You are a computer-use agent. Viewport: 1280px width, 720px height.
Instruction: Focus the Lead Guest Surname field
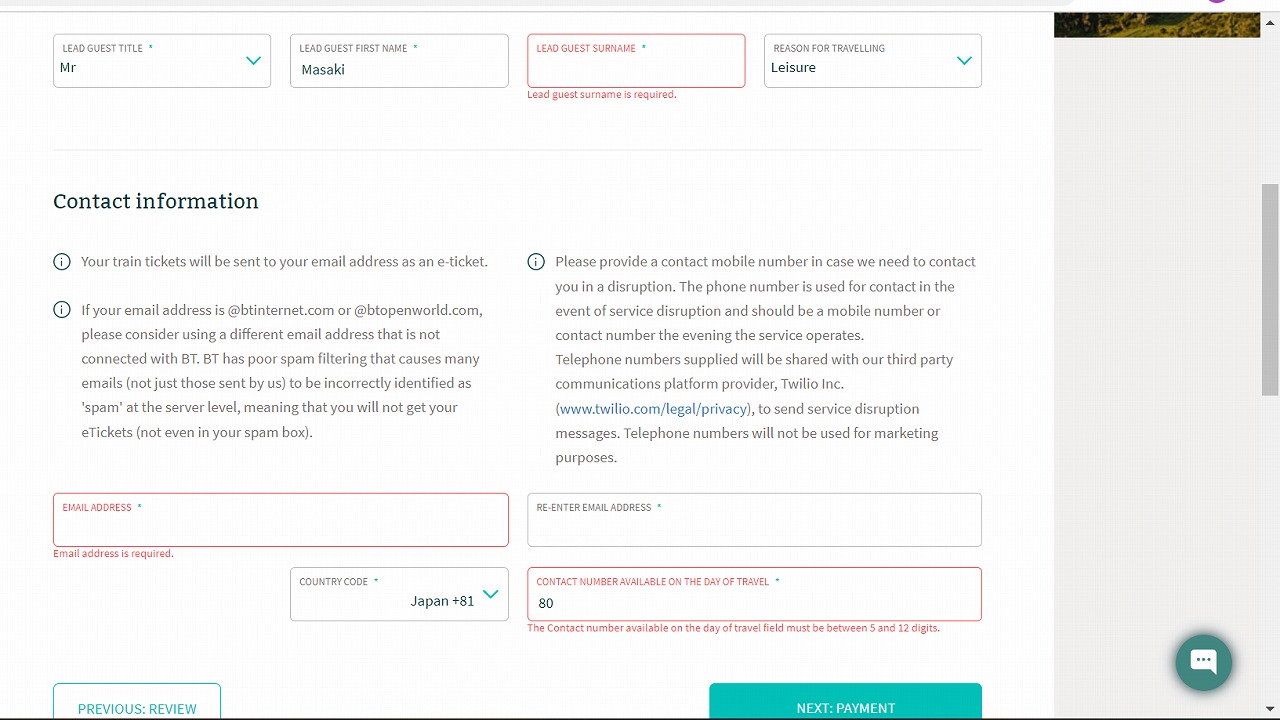click(636, 61)
